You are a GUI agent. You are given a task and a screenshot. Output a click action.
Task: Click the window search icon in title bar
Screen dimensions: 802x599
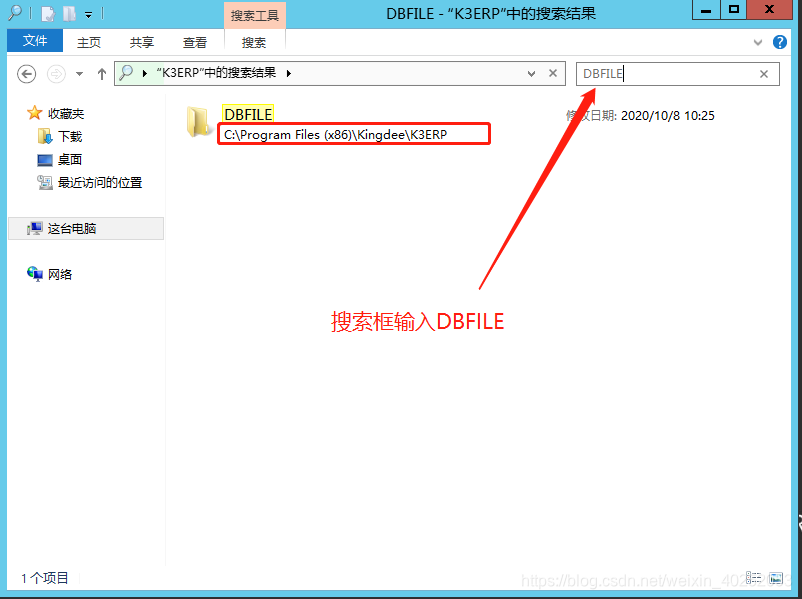[x=15, y=12]
